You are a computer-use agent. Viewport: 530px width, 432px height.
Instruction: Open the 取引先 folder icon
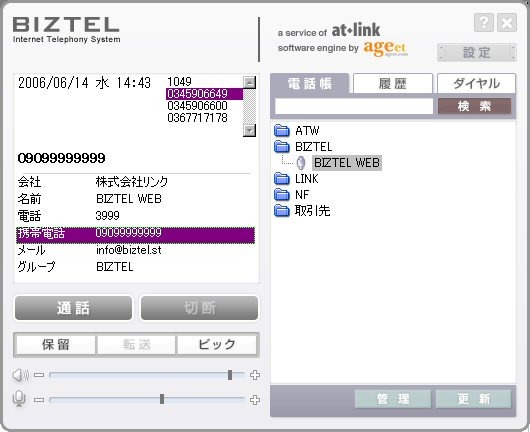tap(282, 211)
